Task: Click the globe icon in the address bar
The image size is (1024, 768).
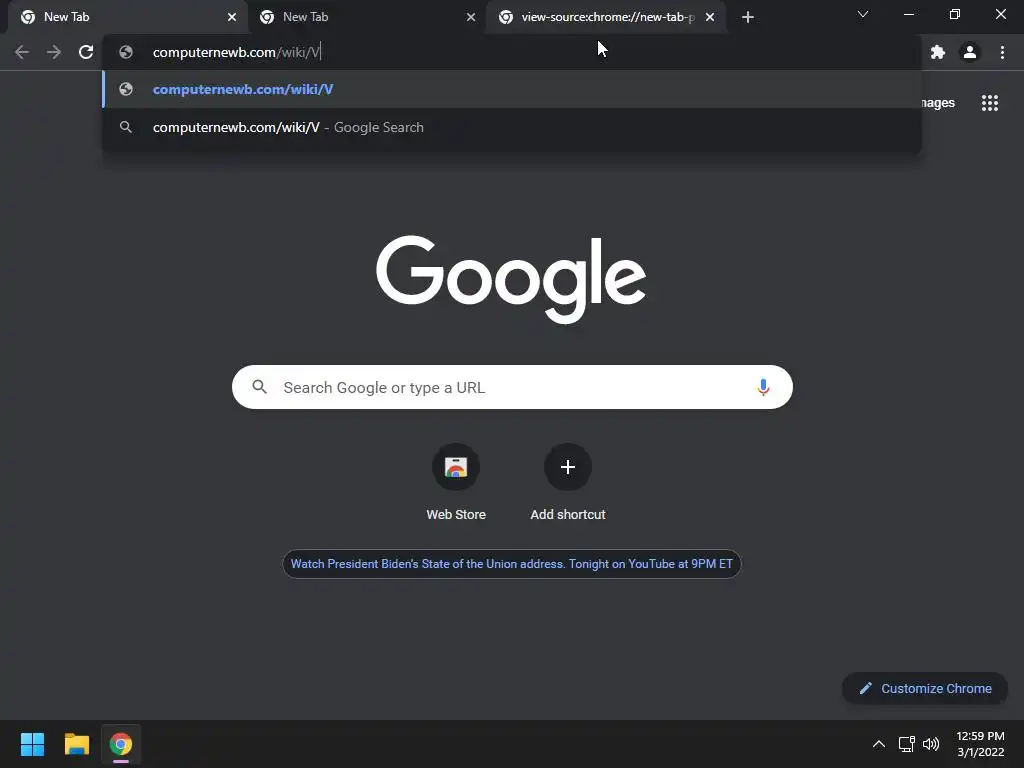Action: click(126, 52)
